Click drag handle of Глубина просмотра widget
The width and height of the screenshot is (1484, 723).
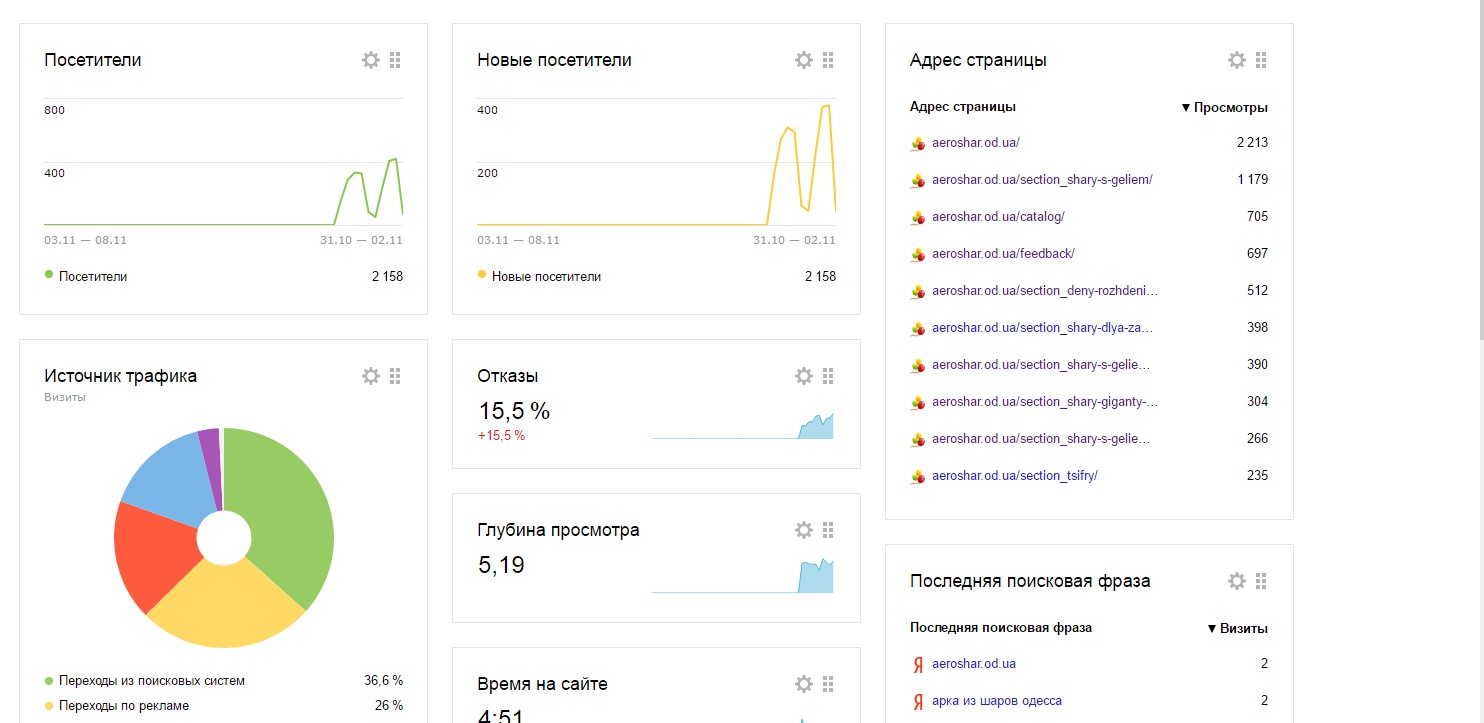click(x=828, y=530)
